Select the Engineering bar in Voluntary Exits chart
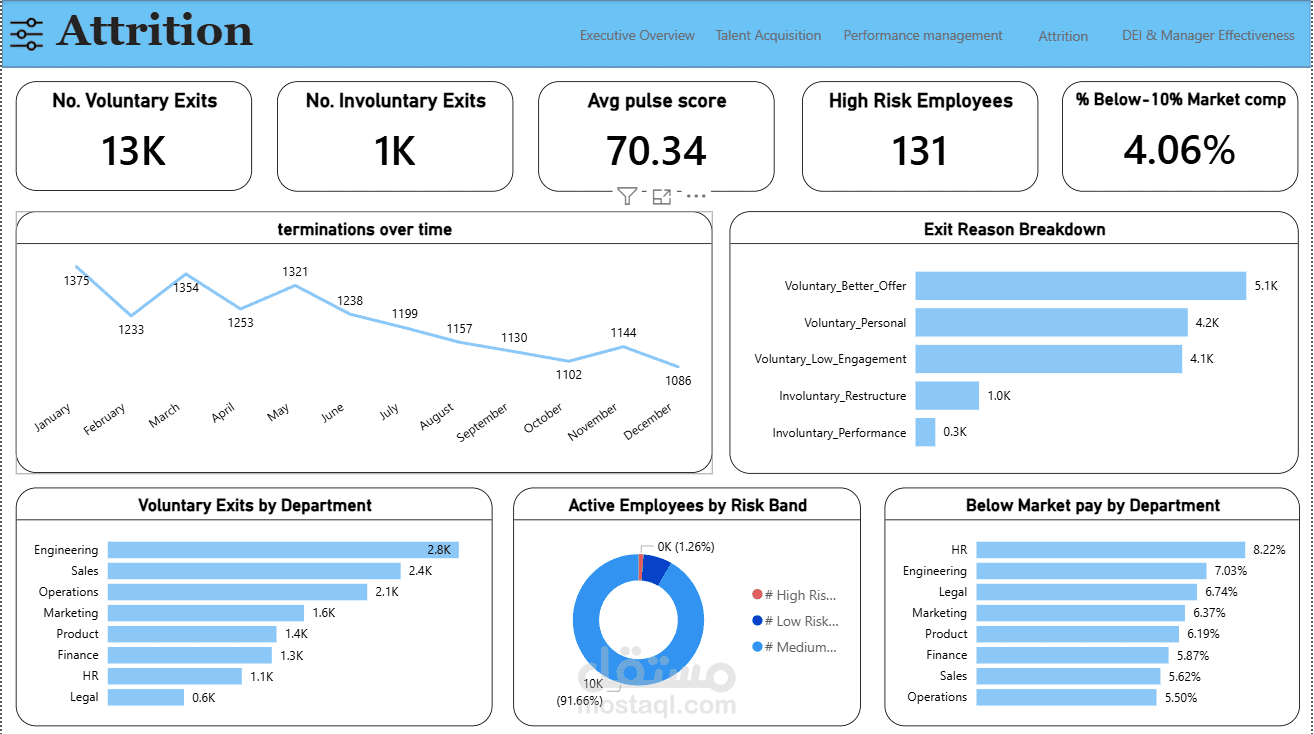The width and height of the screenshot is (1314, 734). point(283,550)
